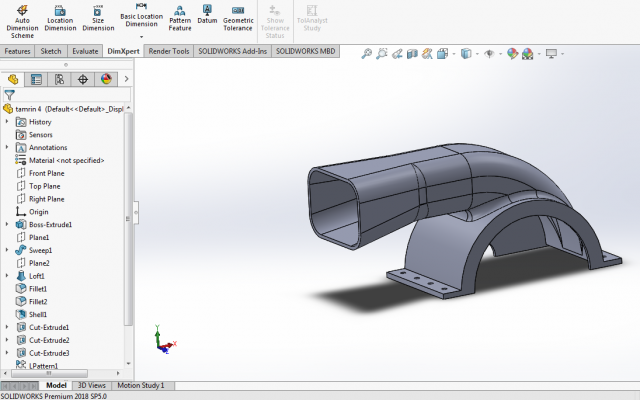Switch to 3D Views bottom tab

pyautogui.click(x=91, y=385)
